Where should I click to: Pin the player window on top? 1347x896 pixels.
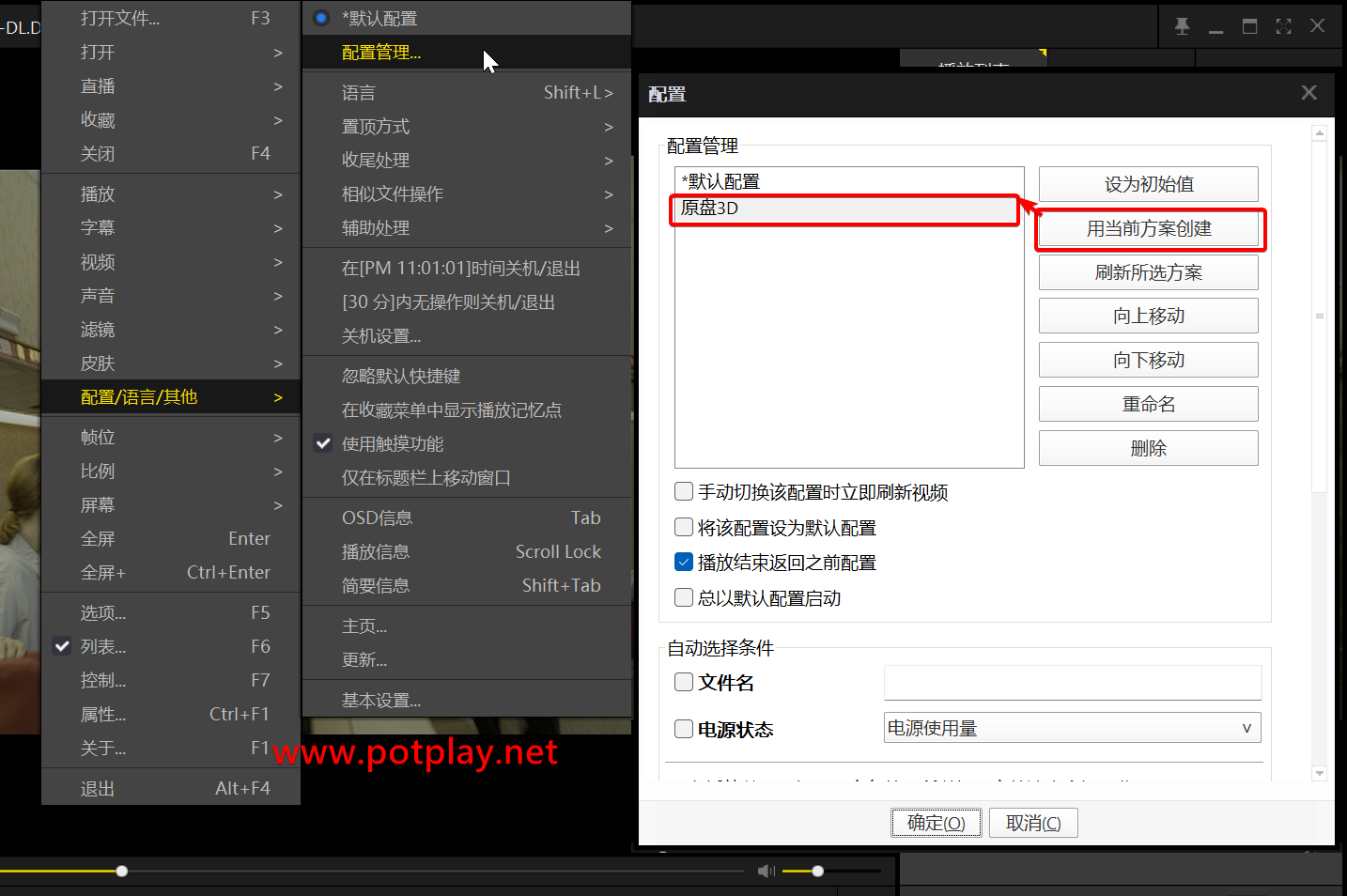pyautogui.click(x=1182, y=26)
